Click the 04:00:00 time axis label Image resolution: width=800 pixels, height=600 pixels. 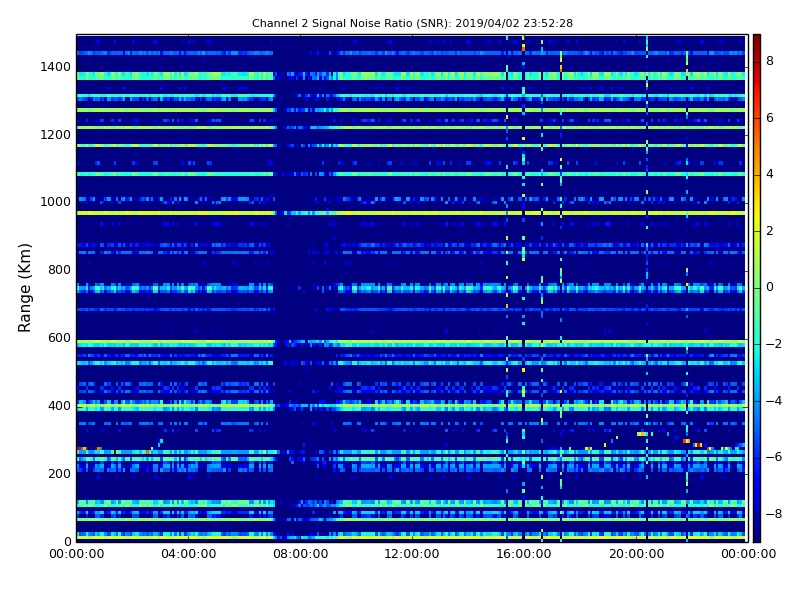coord(189,554)
